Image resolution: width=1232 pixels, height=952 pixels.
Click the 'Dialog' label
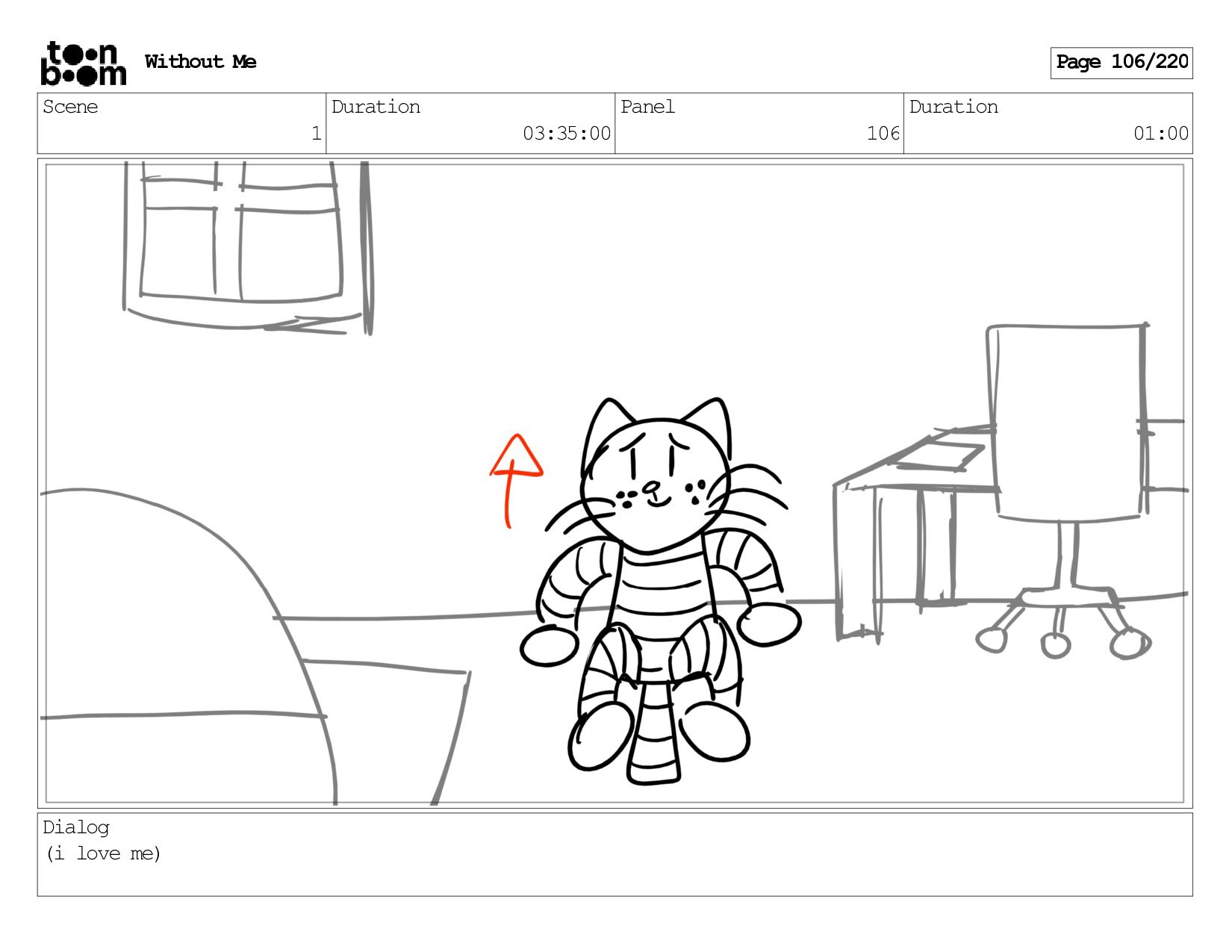click(76, 827)
